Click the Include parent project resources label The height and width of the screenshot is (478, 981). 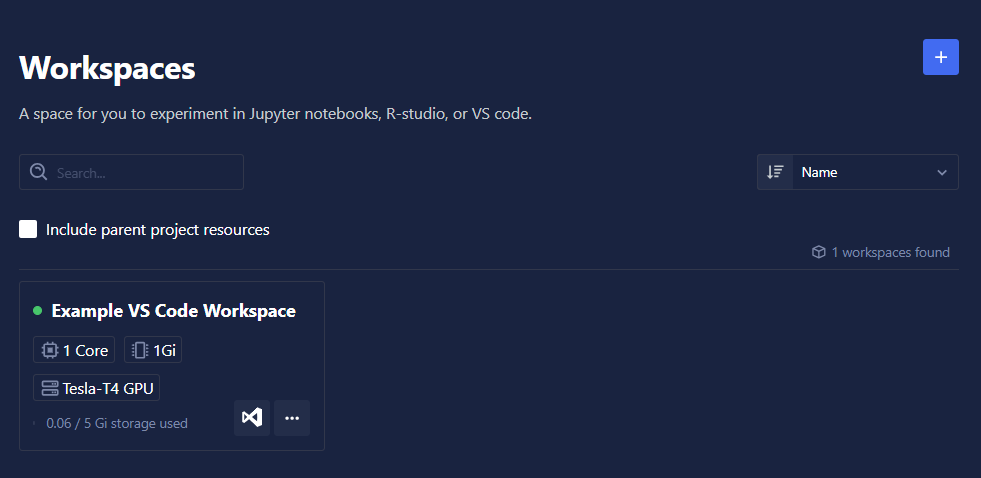click(x=158, y=230)
